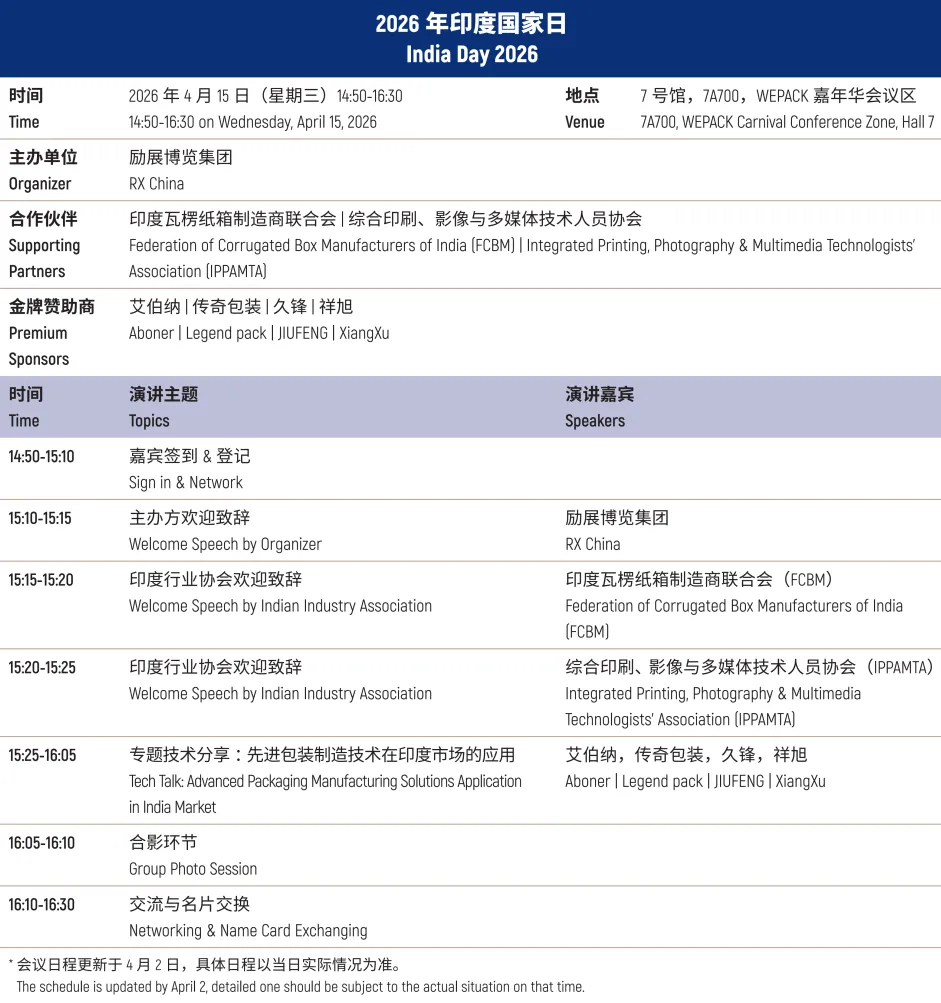941x1003 pixels.
Task: Select the time cell '15:15-15:20'
Action: tap(41, 580)
